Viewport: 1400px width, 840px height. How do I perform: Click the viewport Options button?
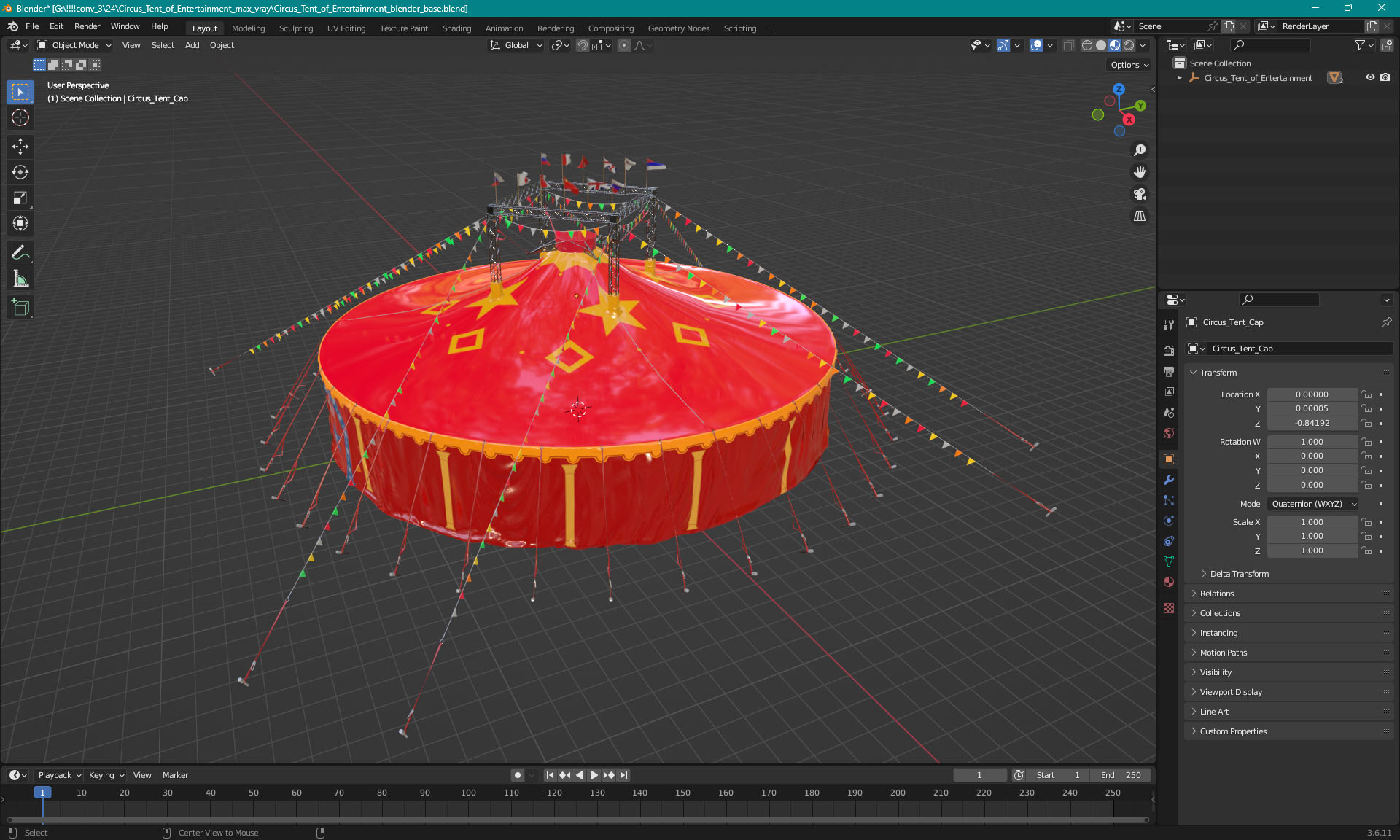[x=1129, y=65]
